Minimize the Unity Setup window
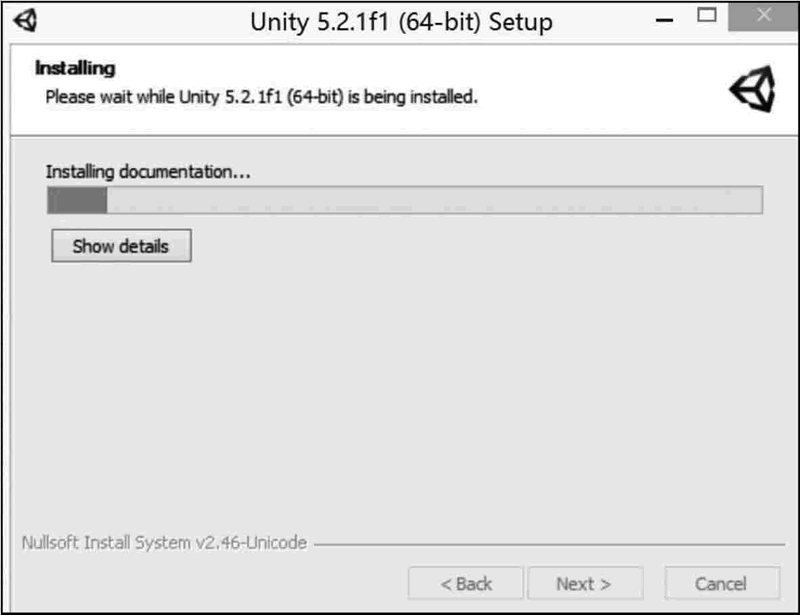 [x=660, y=17]
